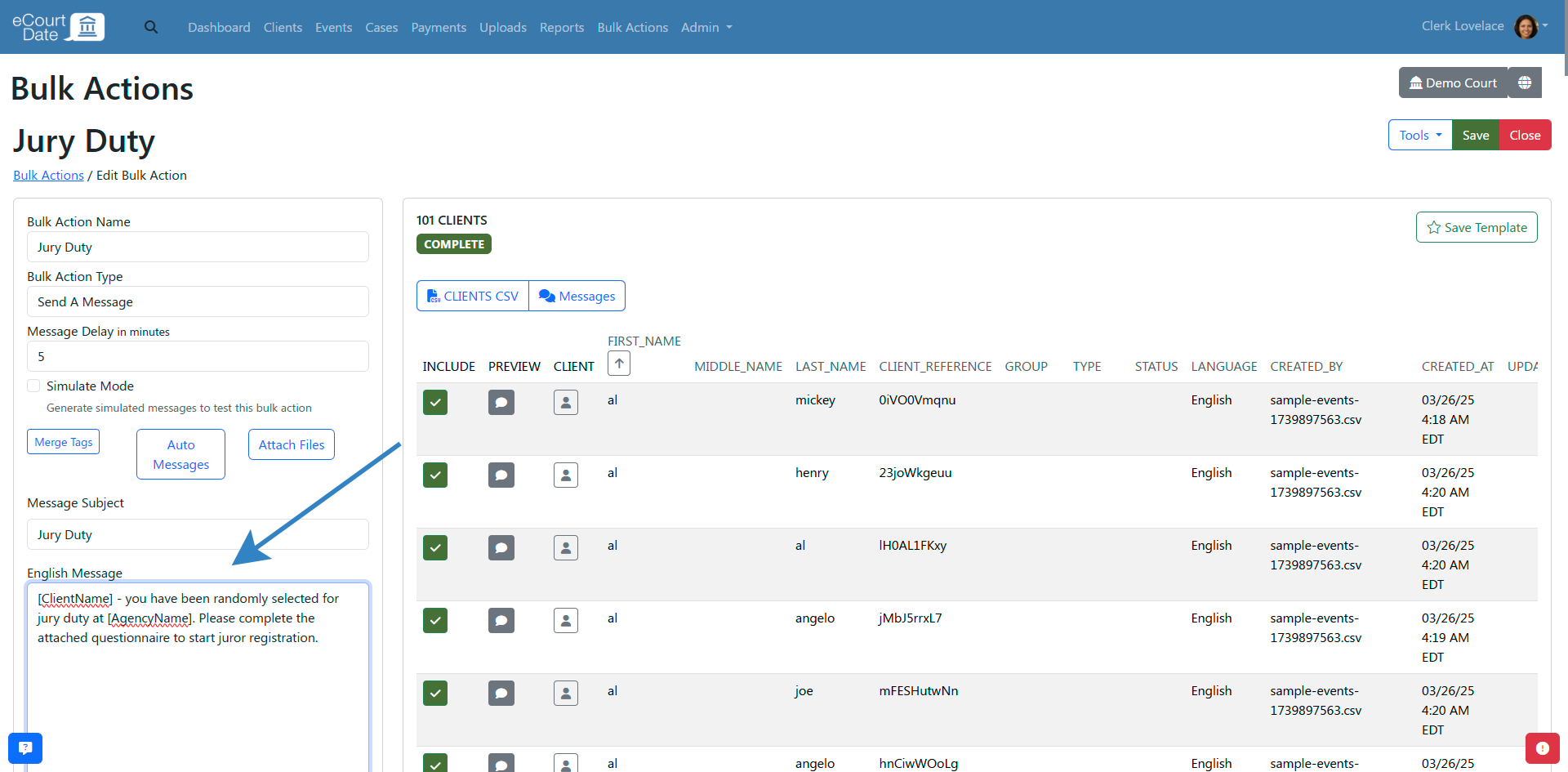Image resolution: width=1568 pixels, height=772 pixels.
Task: Open client profile for row 0lH0AL1FKxy
Action: 566,547
